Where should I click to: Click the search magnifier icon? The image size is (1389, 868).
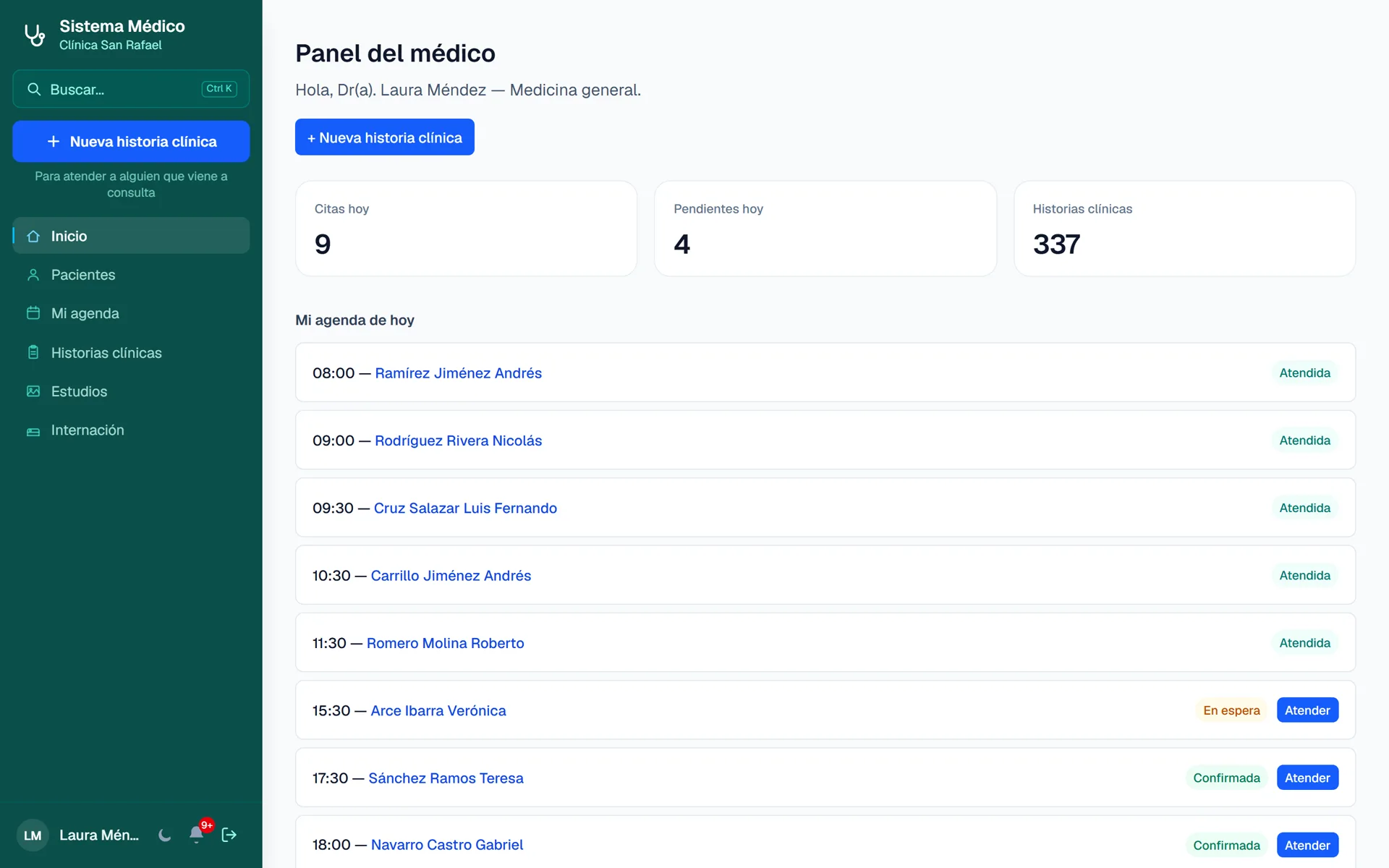(x=33, y=89)
